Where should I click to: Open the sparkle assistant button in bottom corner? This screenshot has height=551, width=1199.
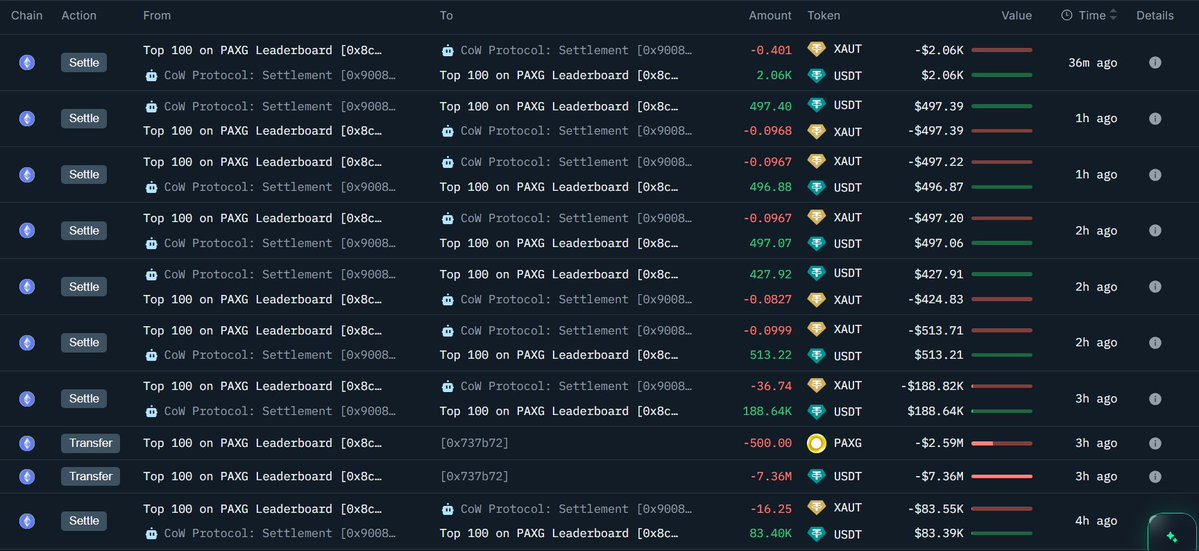[x=1171, y=536]
